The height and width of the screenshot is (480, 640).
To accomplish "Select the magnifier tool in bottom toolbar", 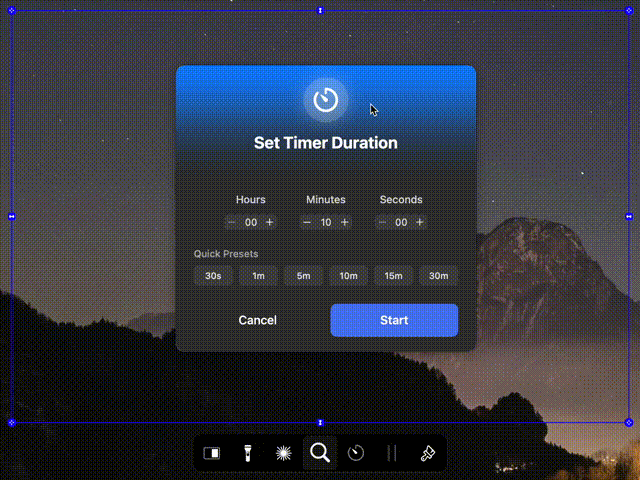I will (320, 453).
